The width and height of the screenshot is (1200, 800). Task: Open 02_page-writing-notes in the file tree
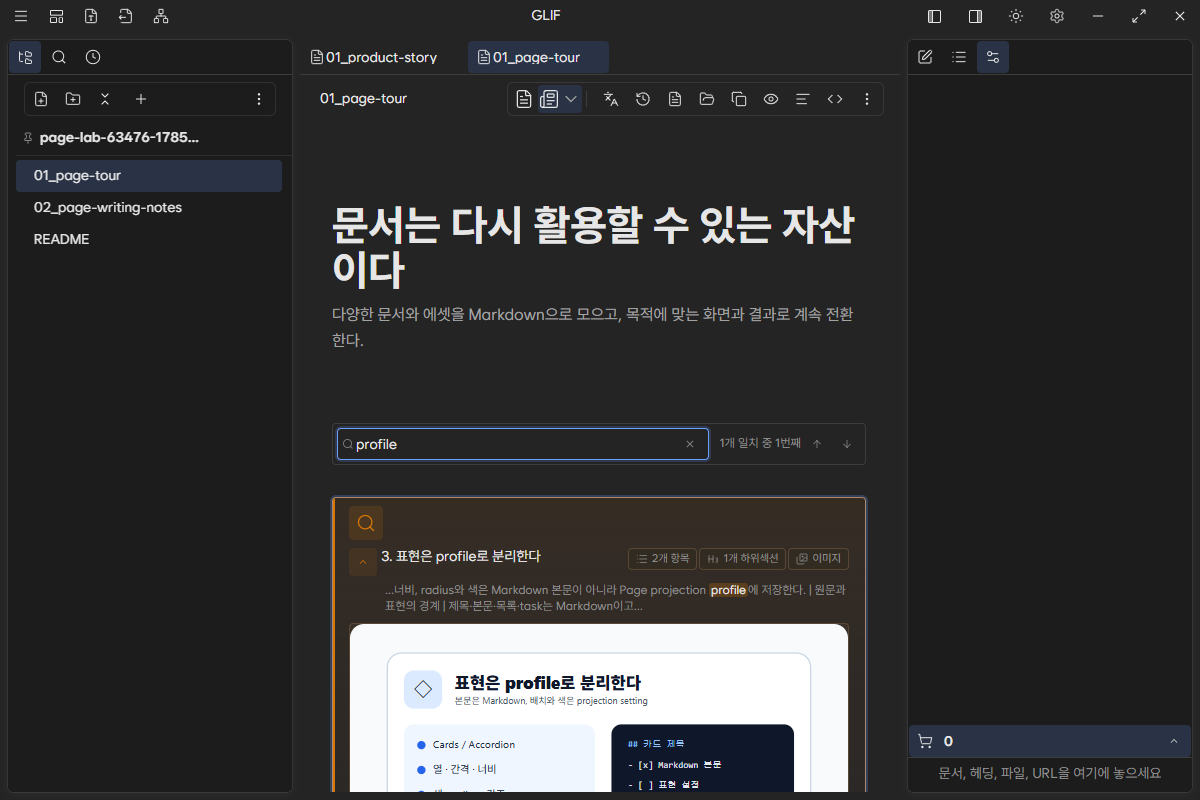(149, 207)
